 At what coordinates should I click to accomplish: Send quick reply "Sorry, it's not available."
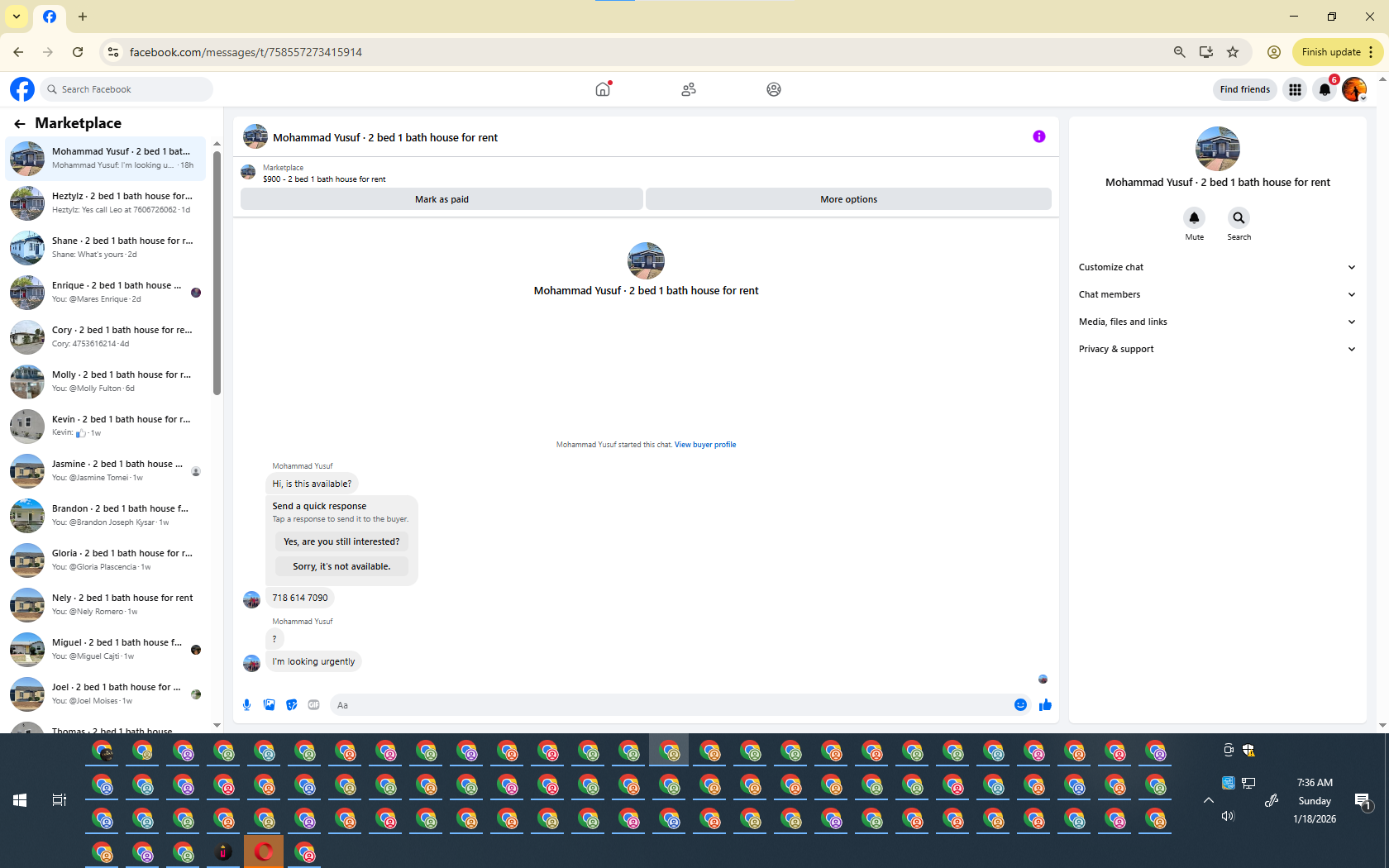341,566
